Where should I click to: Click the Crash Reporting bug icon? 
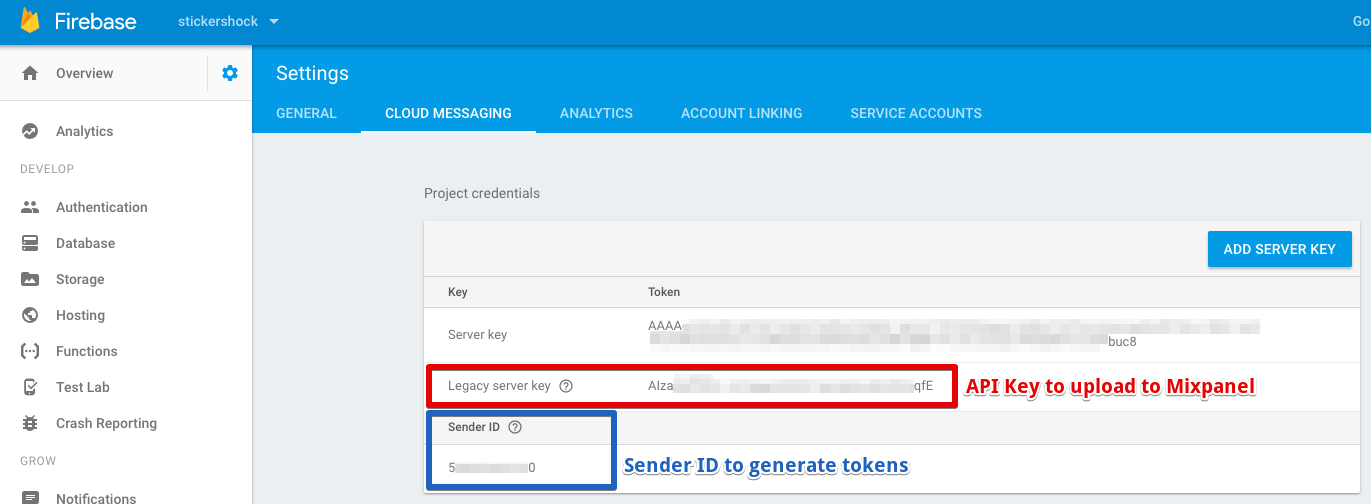[30, 423]
